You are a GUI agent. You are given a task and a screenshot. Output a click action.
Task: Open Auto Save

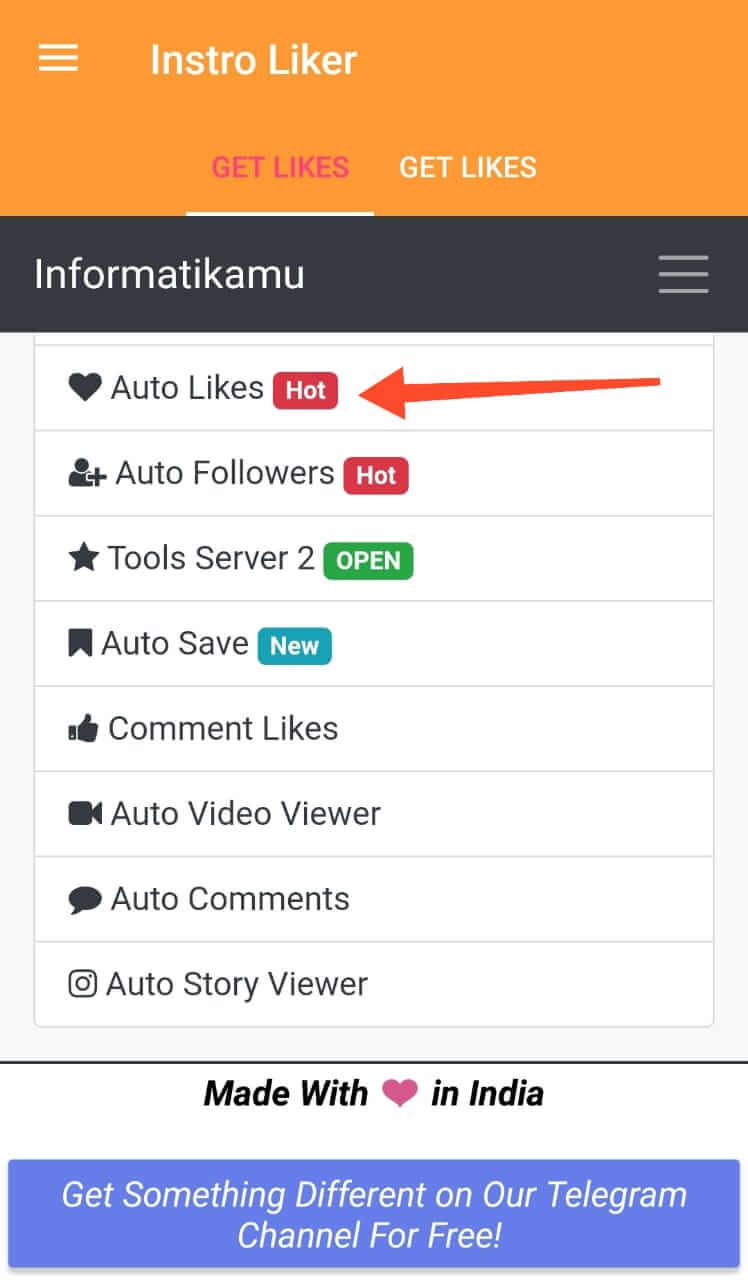pos(374,644)
